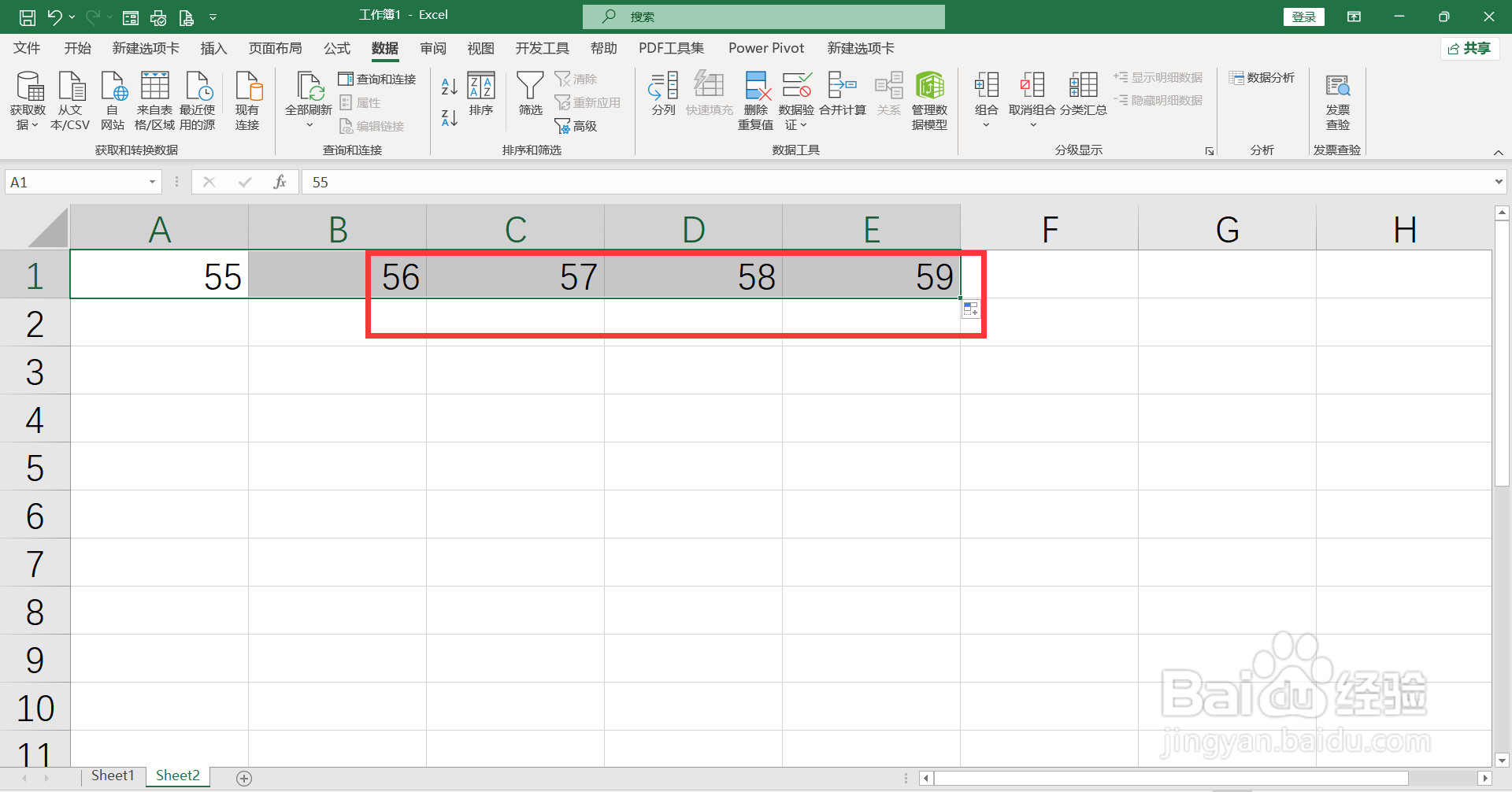1512x792 pixels.
Task: Click the Sign in (登录) button
Action: (x=1304, y=17)
